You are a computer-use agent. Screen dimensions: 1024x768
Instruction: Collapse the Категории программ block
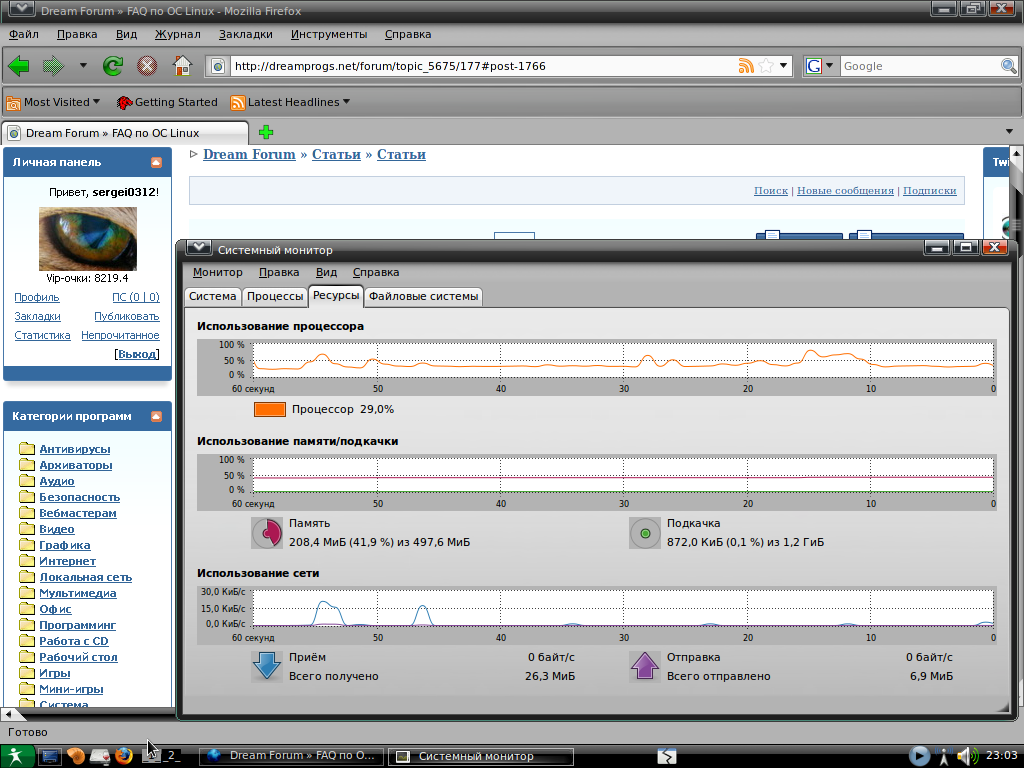156,416
